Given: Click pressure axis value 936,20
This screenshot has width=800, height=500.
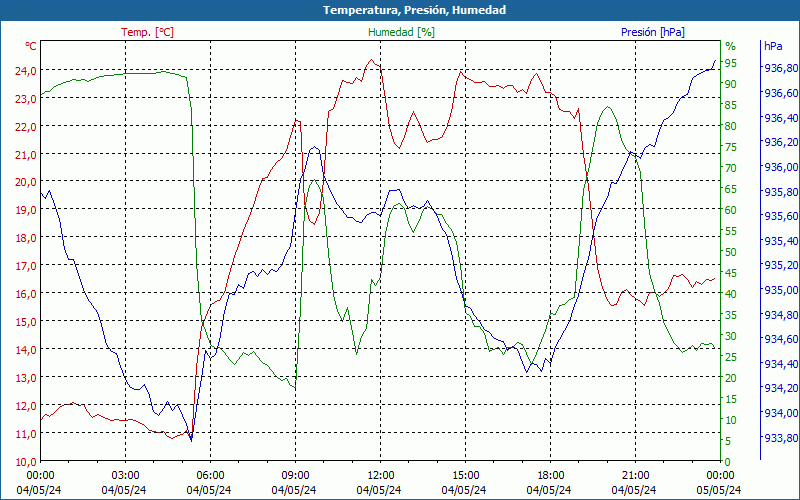Looking at the screenshot, I should click(781, 142).
